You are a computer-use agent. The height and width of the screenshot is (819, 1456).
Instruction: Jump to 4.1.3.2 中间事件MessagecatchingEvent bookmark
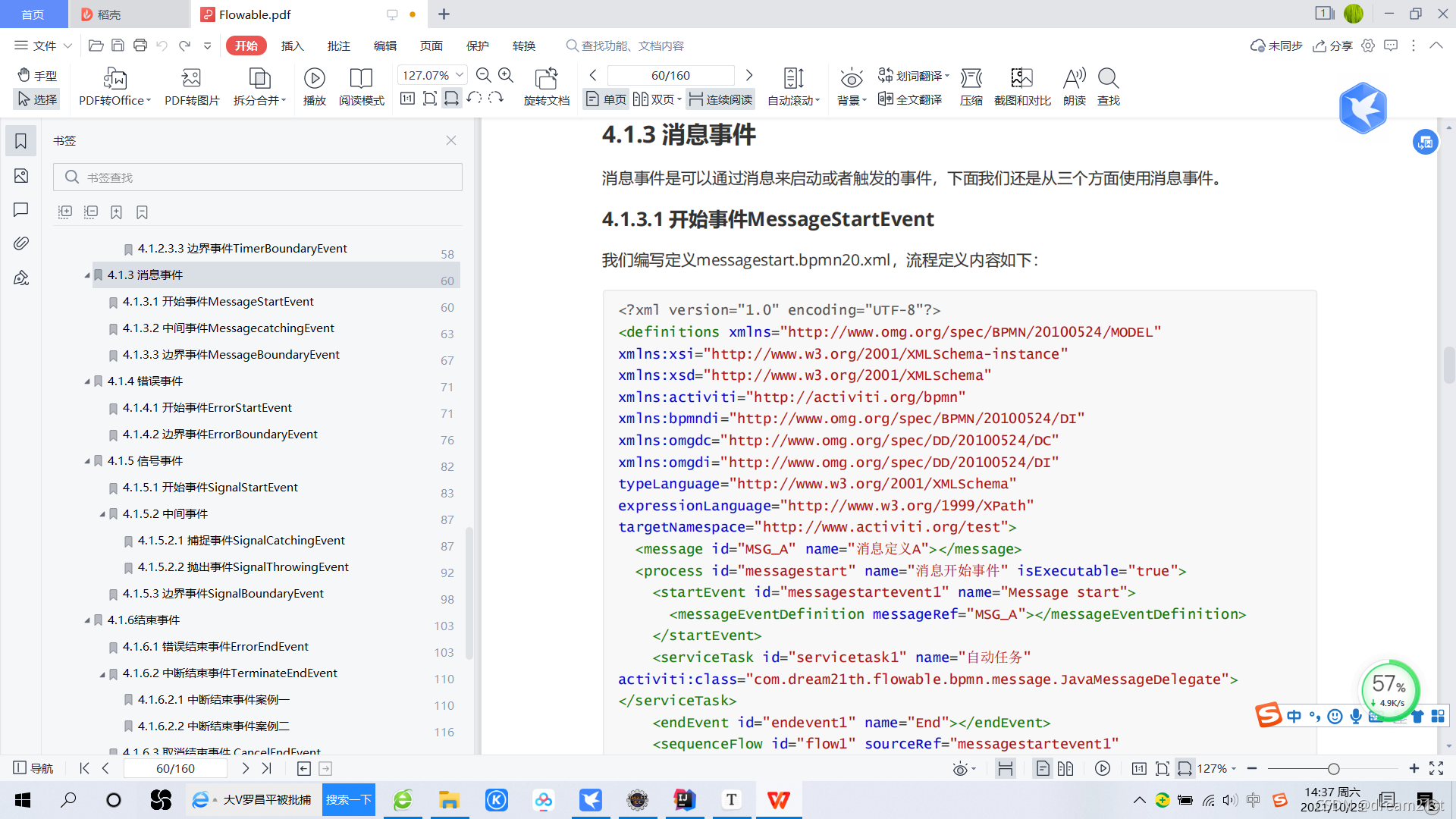point(228,328)
